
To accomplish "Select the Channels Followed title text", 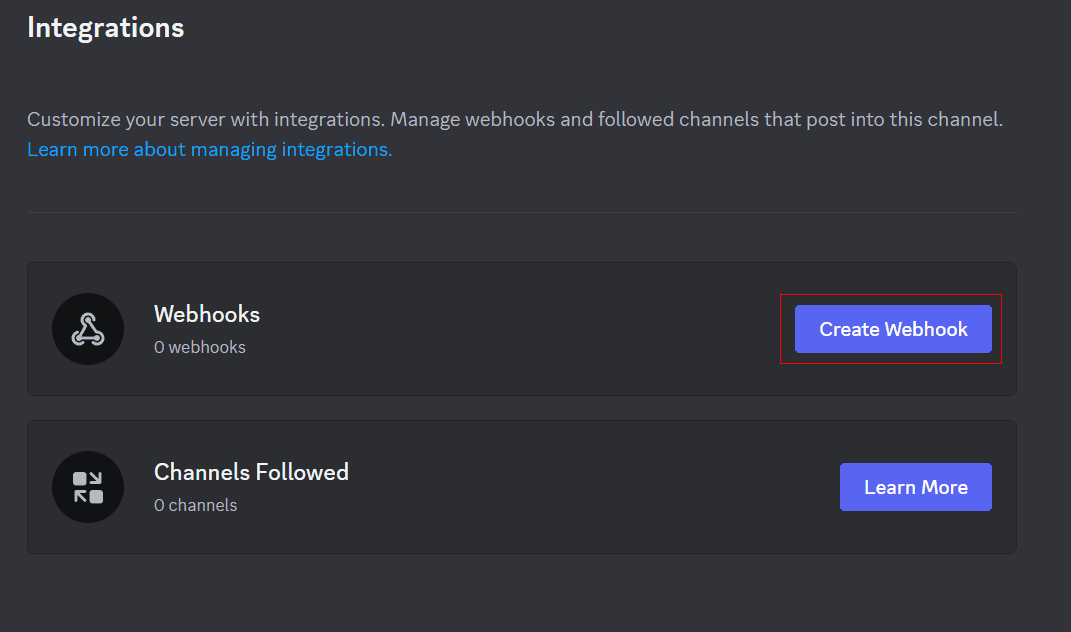I will [x=251, y=471].
